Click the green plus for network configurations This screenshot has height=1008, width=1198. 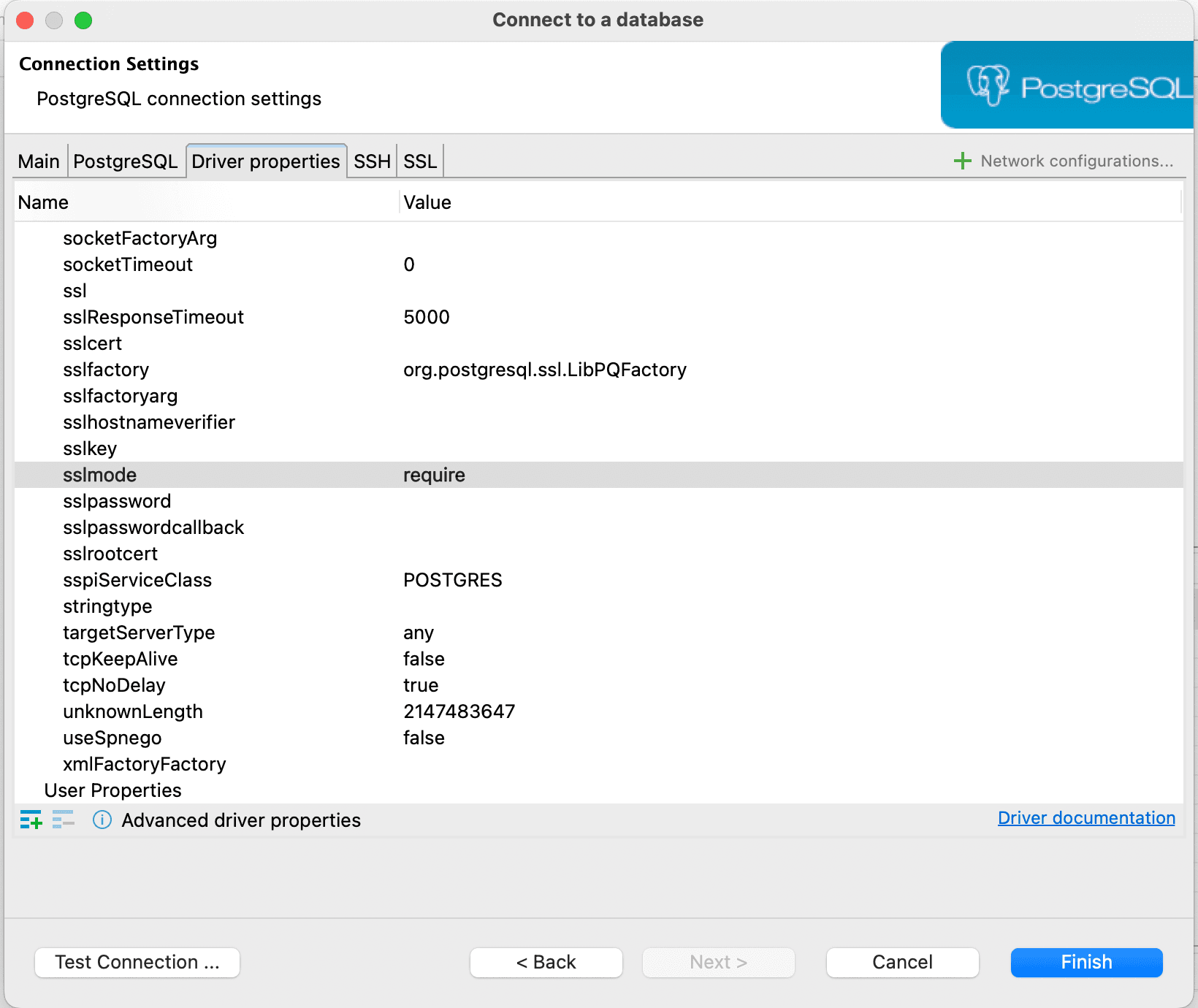pyautogui.click(x=961, y=160)
